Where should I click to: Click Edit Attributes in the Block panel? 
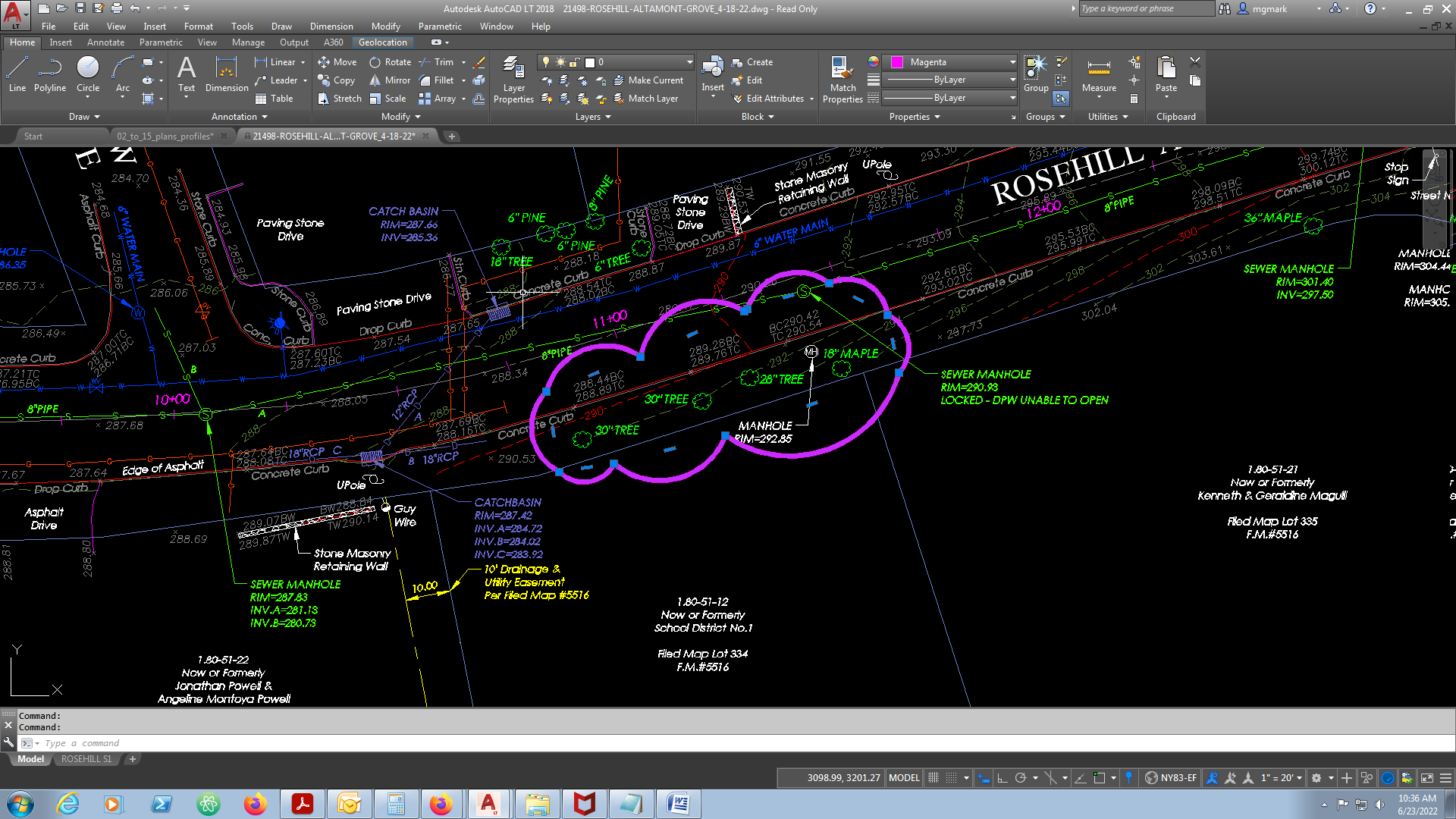click(x=772, y=98)
